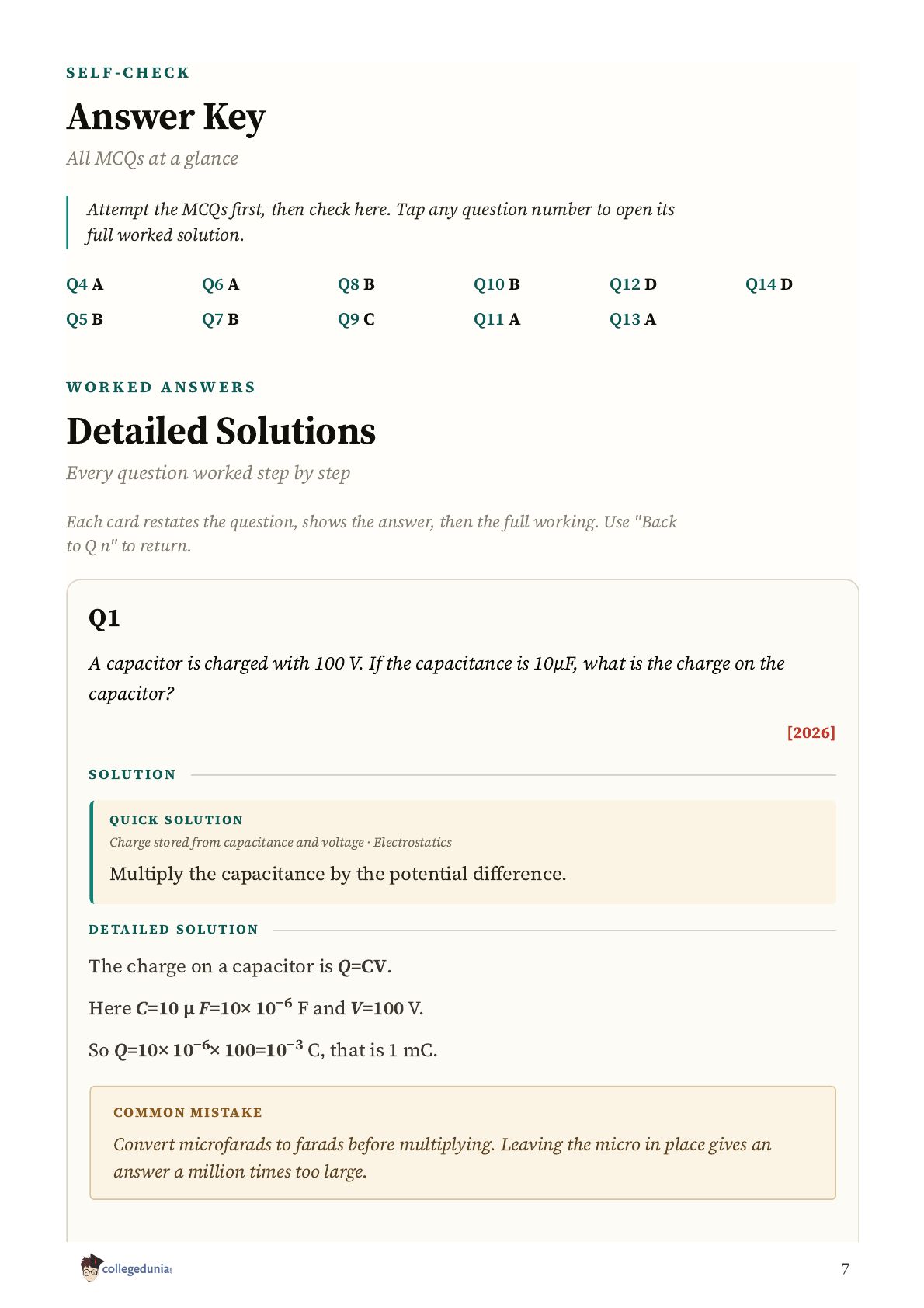Click the Answer Key heading
Viewport: 924px width, 1308px height.
tap(166, 117)
